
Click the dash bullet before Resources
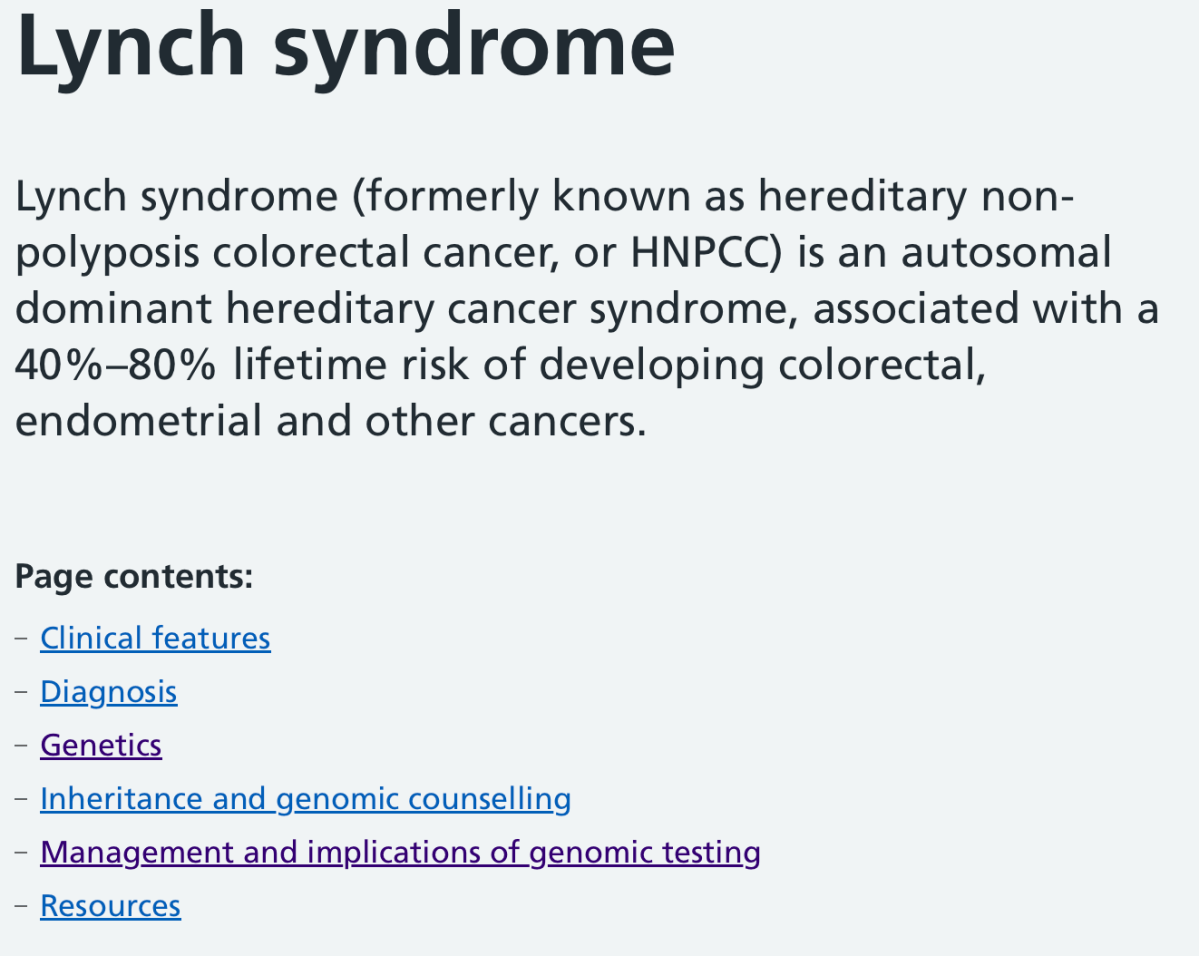pyautogui.click(x=22, y=906)
